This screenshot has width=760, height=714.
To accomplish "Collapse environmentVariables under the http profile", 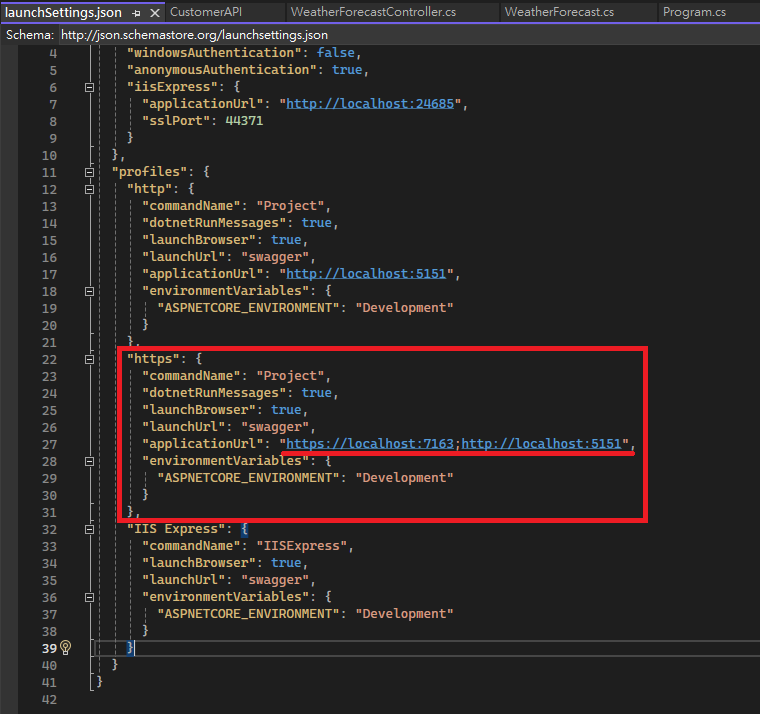I will 90,291.
